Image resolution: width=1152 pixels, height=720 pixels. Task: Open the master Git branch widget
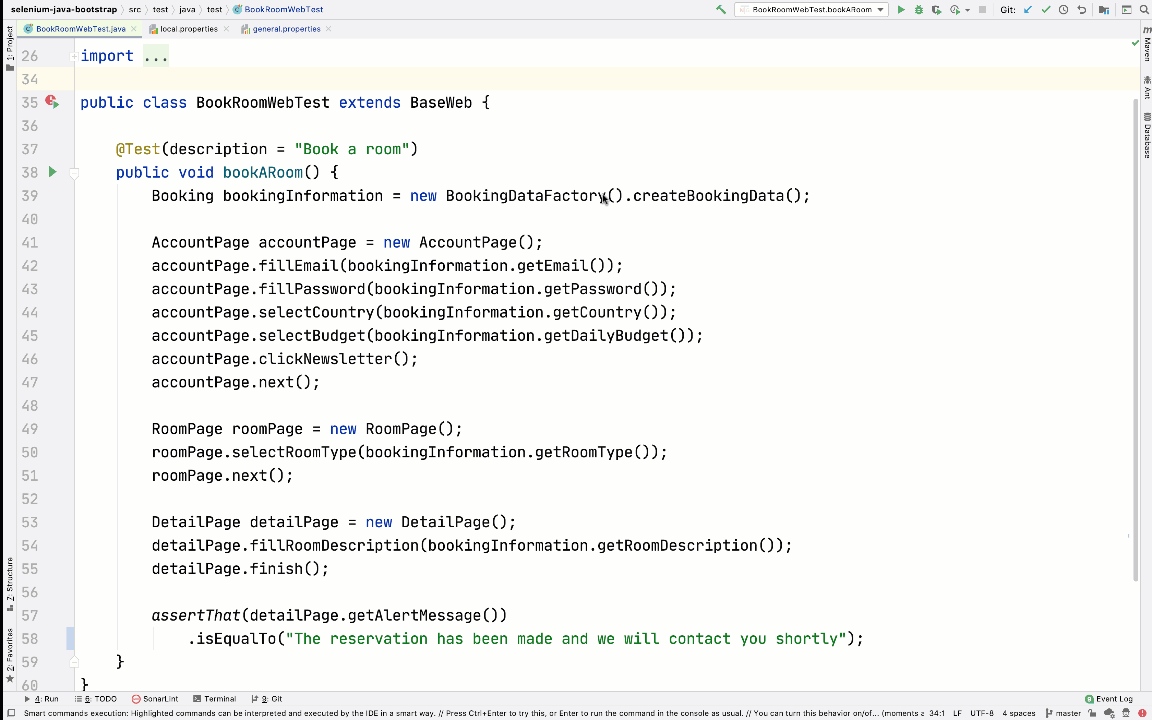tap(1063, 713)
